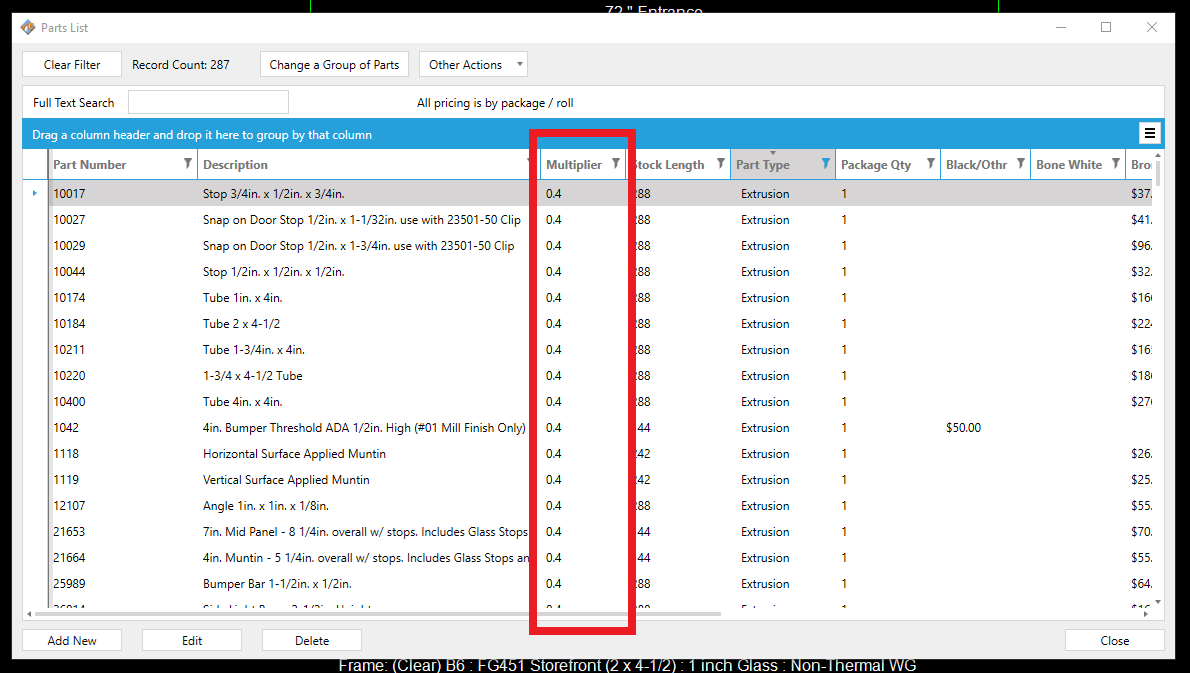Select part number 10174
The width and height of the screenshot is (1190, 673).
[x=69, y=297]
